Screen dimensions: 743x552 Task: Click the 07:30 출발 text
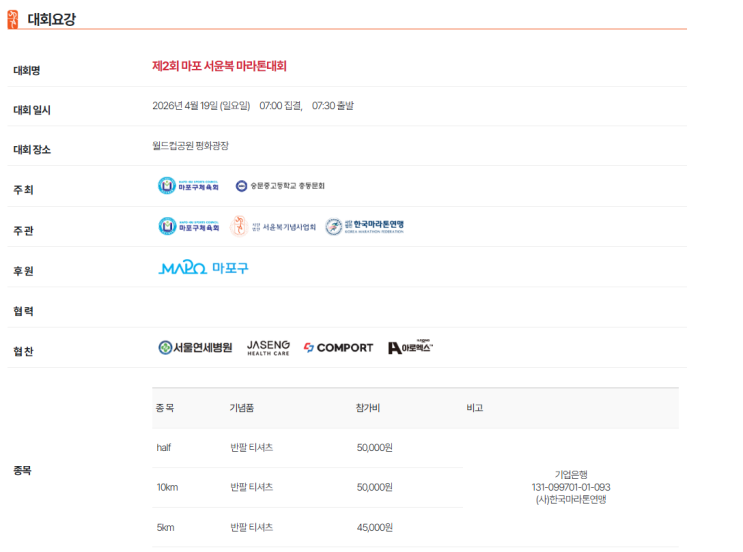[x=333, y=106]
